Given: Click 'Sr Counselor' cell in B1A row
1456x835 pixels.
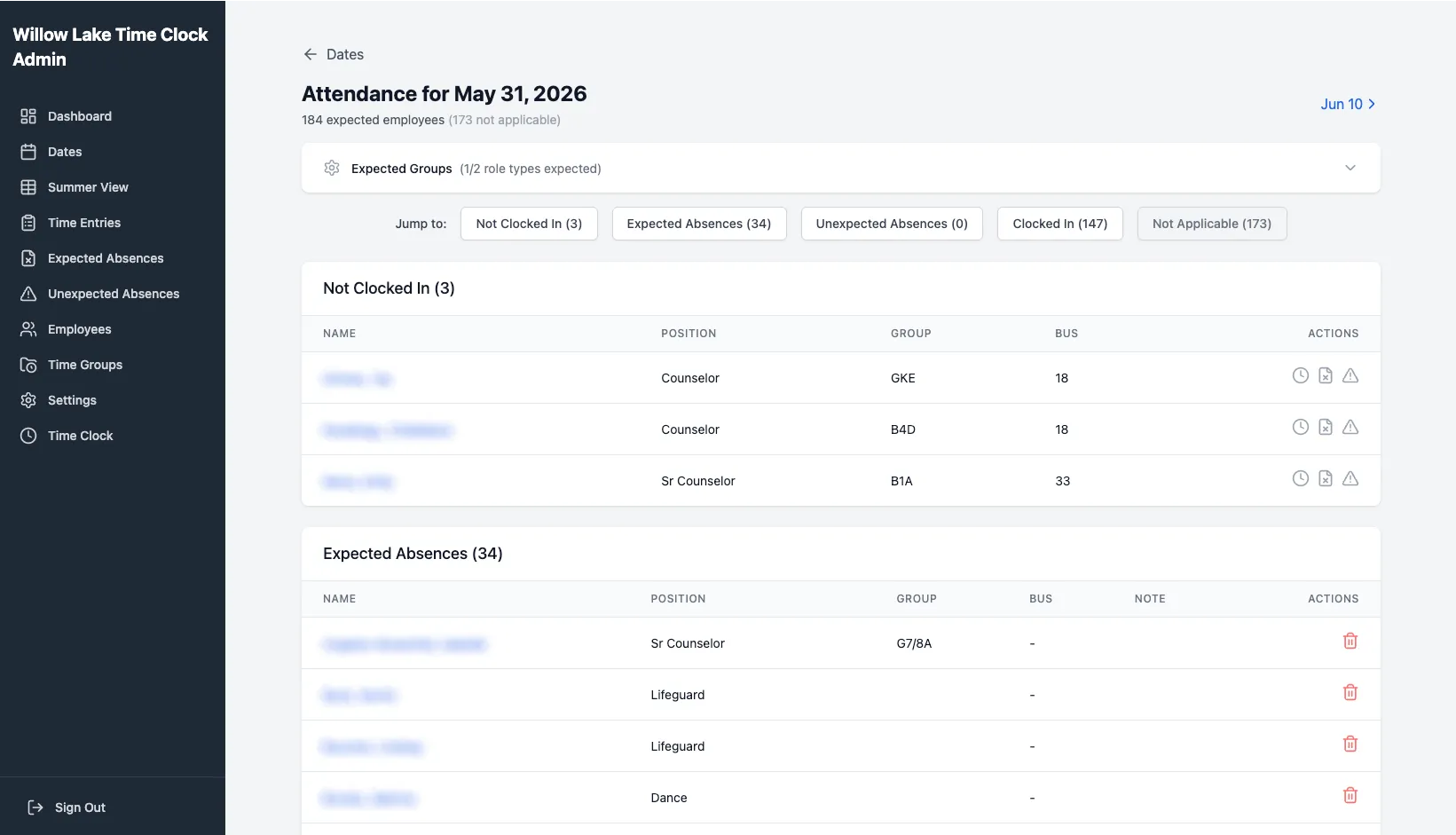Looking at the screenshot, I should (x=698, y=481).
